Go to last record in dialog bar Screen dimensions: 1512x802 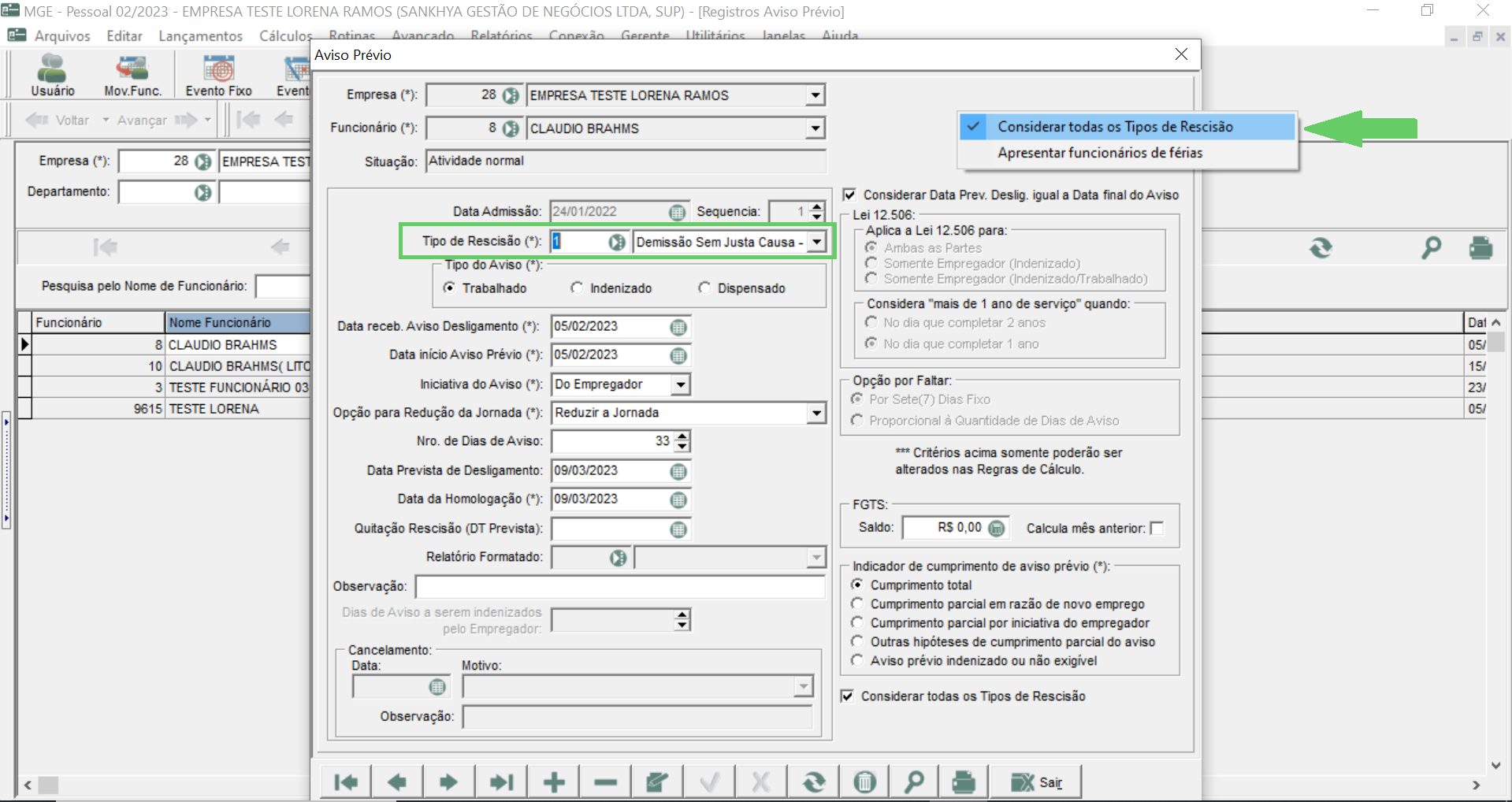coord(501,782)
